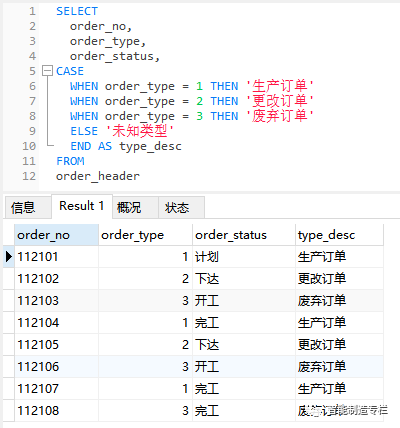Viewport: 400px width, 428px height.
Task: Click 生产订单 type_desc in row 112107
Action: pyautogui.click(x=339, y=389)
